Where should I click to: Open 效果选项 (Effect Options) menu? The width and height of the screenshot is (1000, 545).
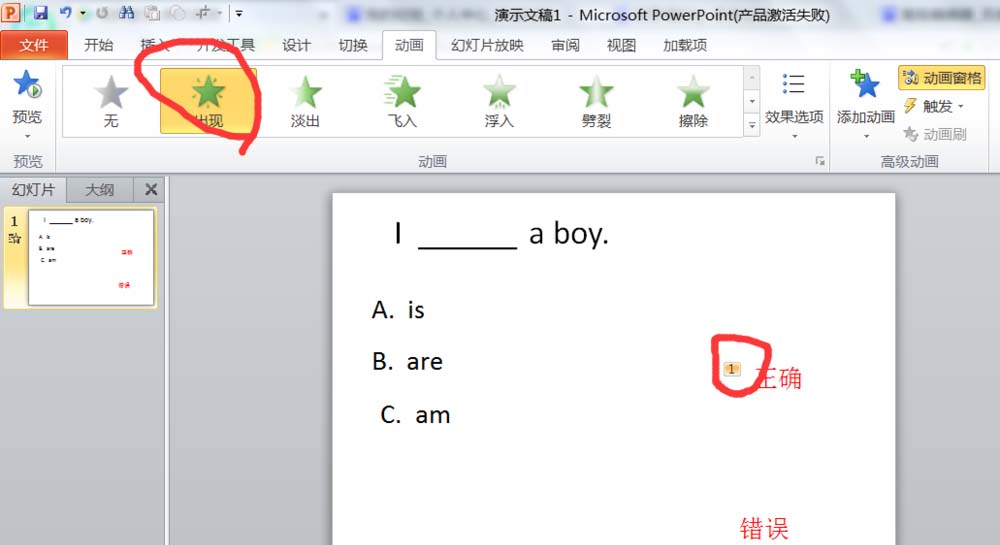794,104
